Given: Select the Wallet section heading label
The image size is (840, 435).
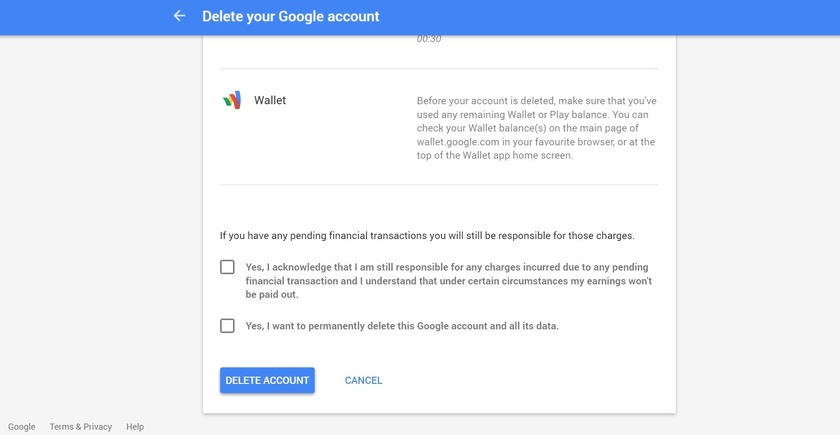Looking at the screenshot, I should (x=270, y=100).
